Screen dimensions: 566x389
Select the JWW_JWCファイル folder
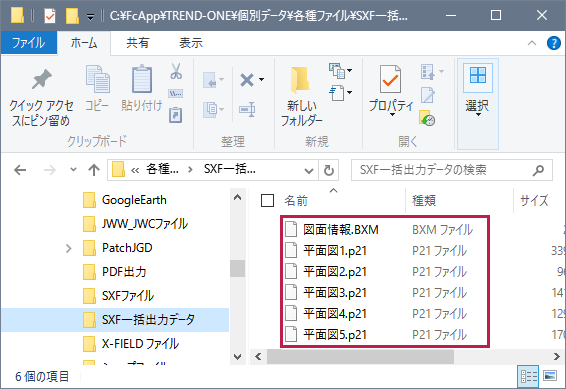click(135, 224)
